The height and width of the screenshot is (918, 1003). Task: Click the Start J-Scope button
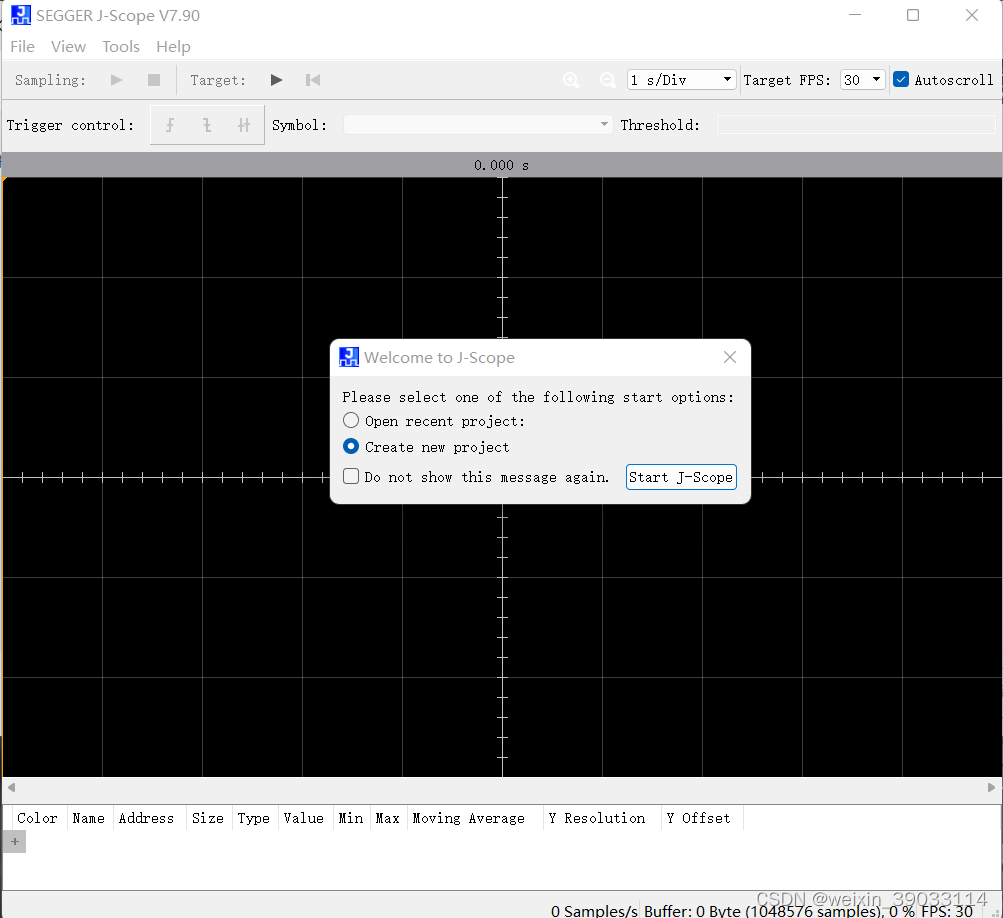[x=681, y=477]
